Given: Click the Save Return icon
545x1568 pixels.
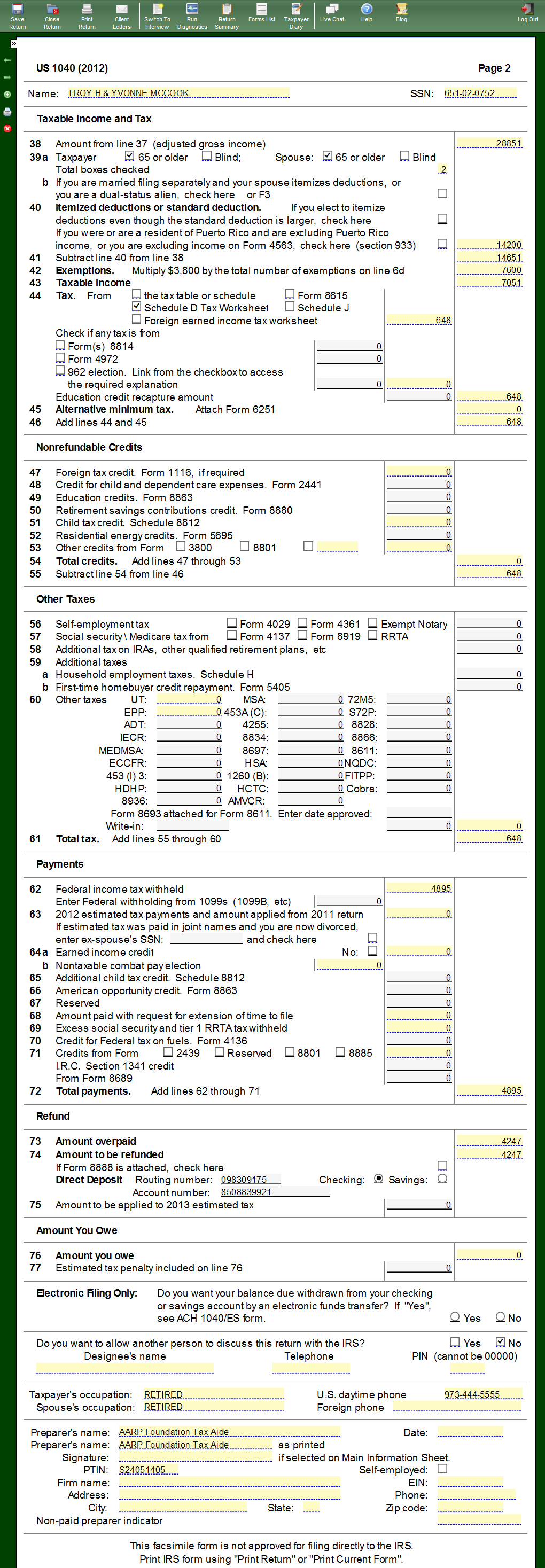Looking at the screenshot, I should click(x=17, y=15).
